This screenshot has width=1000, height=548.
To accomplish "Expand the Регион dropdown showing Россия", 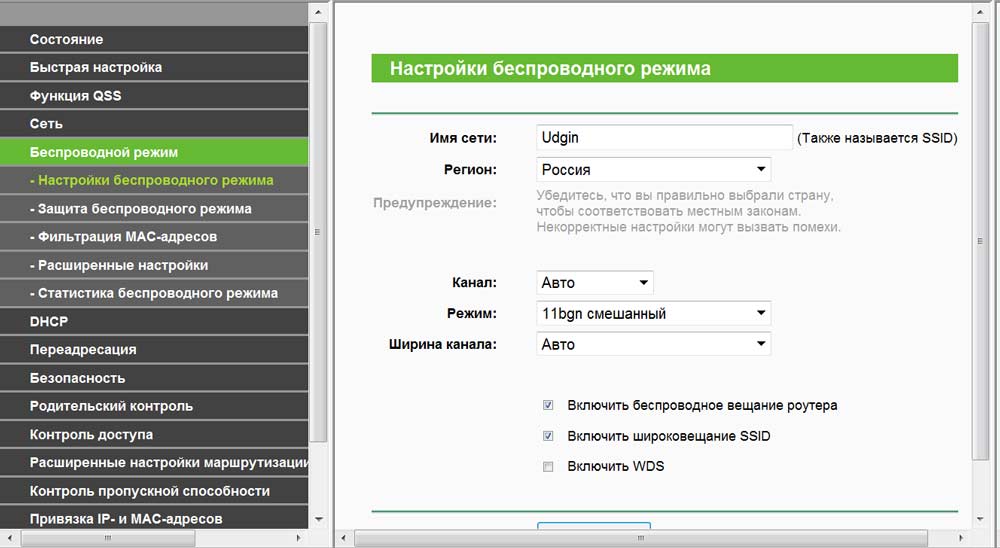I will [x=653, y=170].
